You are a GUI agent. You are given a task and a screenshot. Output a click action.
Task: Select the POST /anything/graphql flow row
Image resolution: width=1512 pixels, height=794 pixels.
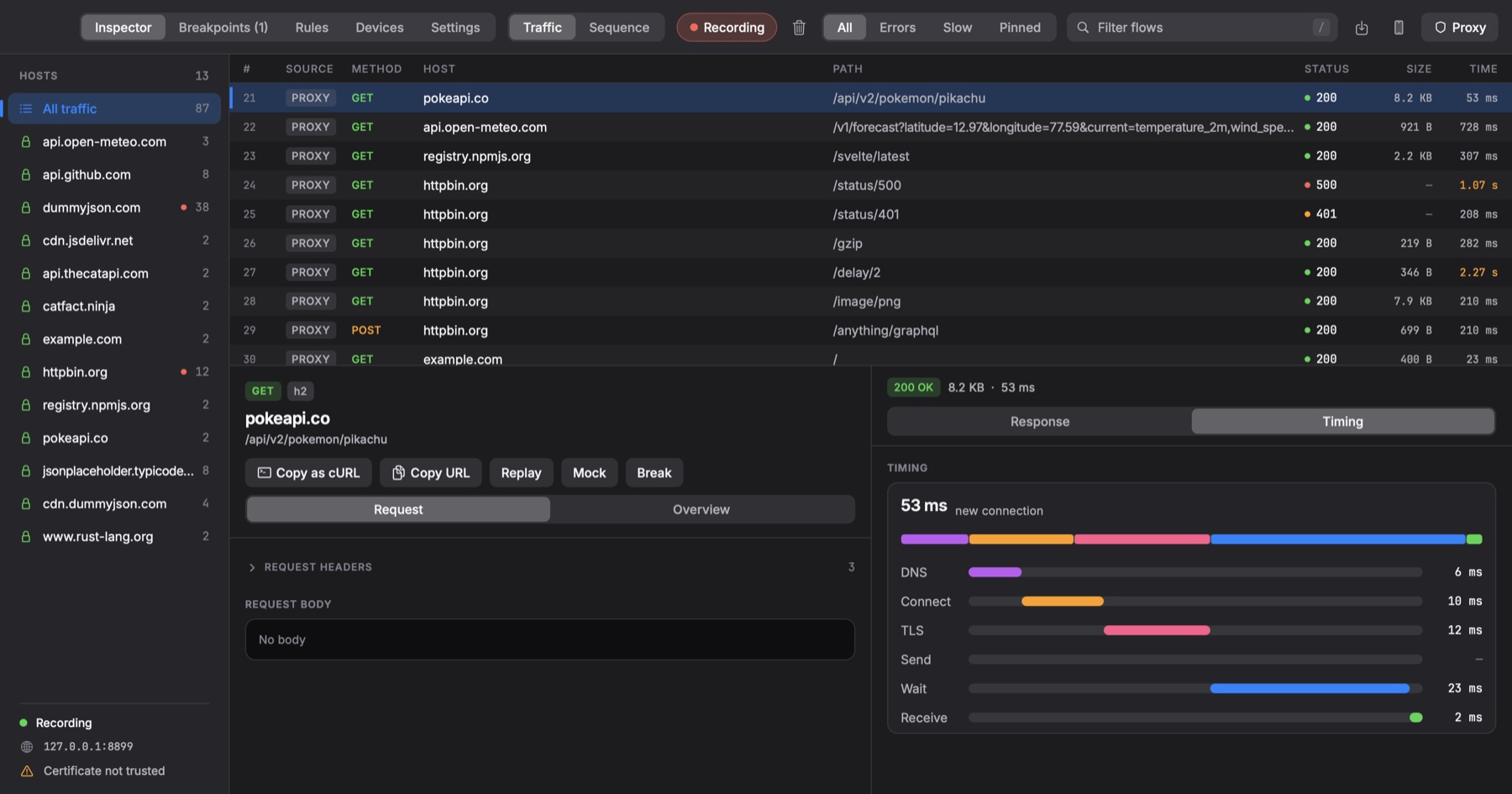[870, 330]
